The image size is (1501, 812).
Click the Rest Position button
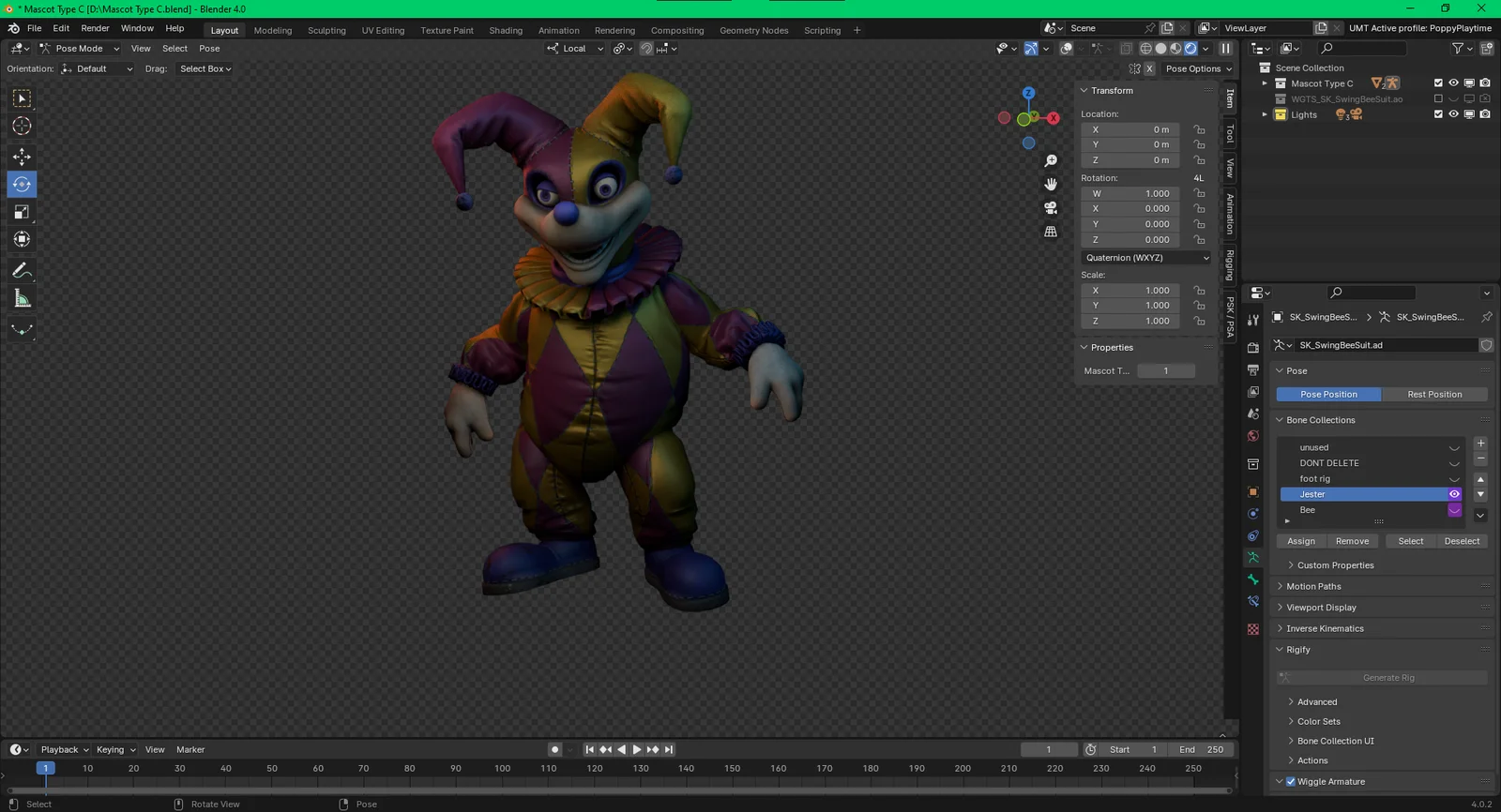pos(1433,395)
